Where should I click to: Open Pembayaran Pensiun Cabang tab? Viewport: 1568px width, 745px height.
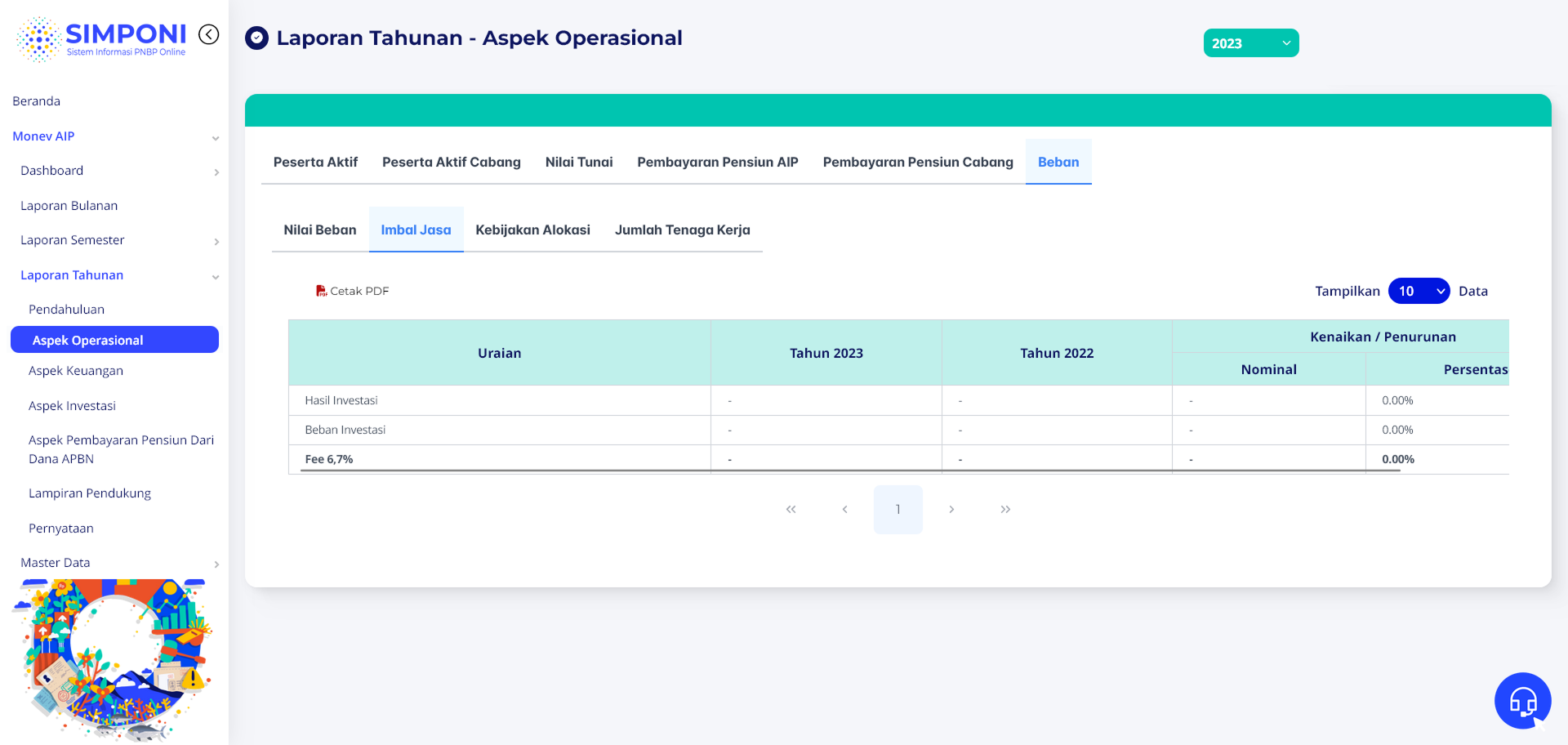918,162
